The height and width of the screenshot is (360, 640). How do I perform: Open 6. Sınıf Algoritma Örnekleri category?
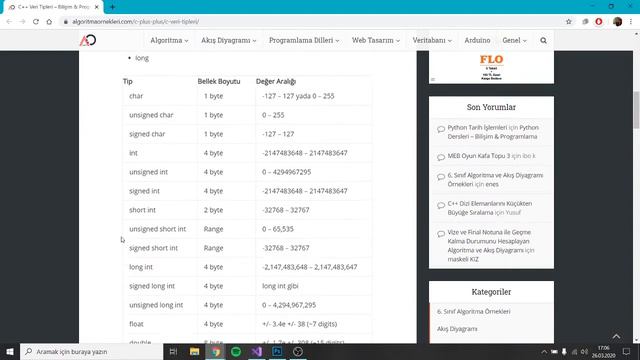473,311
